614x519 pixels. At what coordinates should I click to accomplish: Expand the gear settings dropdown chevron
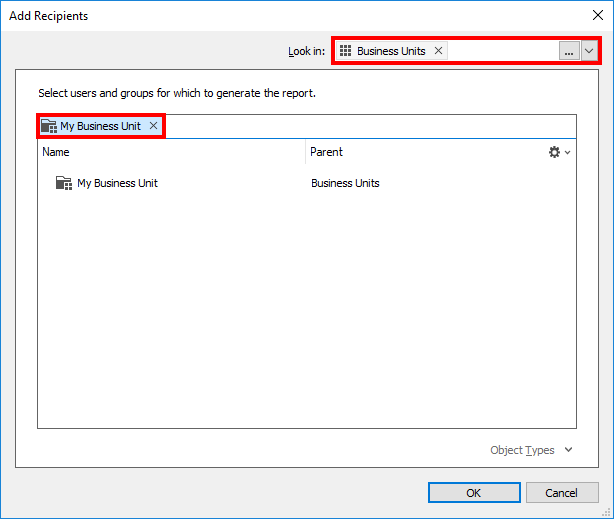point(567,152)
